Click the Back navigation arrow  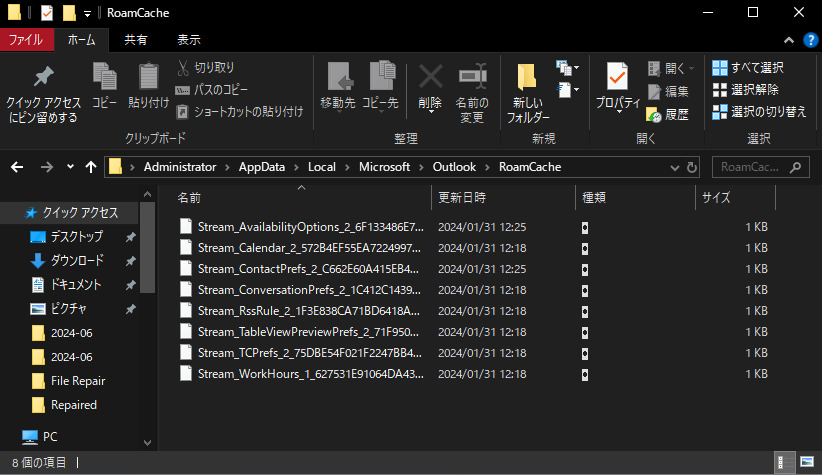point(17,167)
